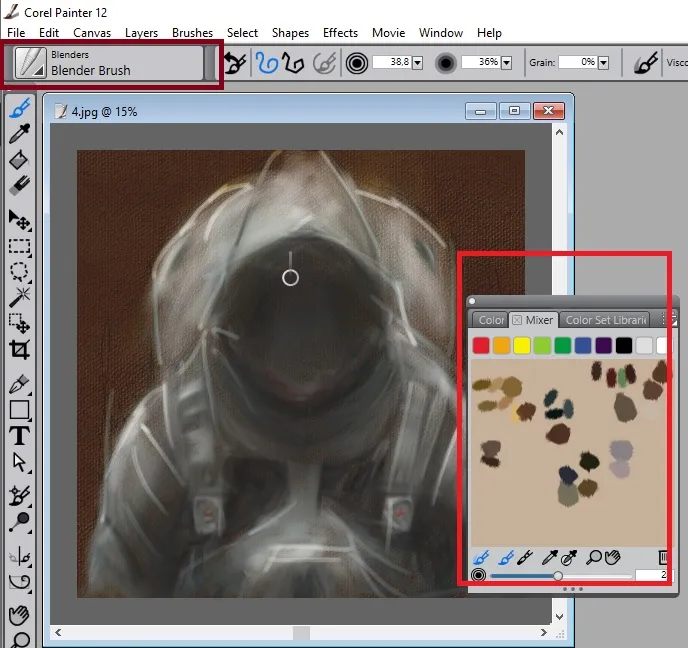Select the Cloner tool
The width and height of the screenshot is (688, 648).
(x=19, y=496)
